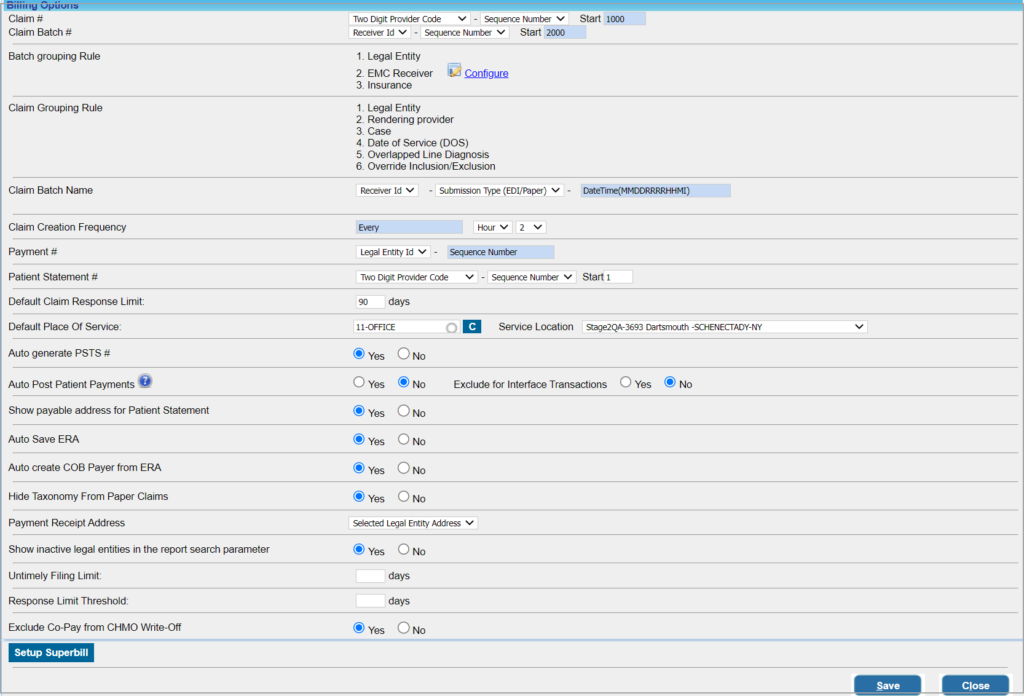1024x696 pixels.
Task: Open Claim Batch Name Receiver Id dropdown
Action: pyautogui.click(x=387, y=191)
